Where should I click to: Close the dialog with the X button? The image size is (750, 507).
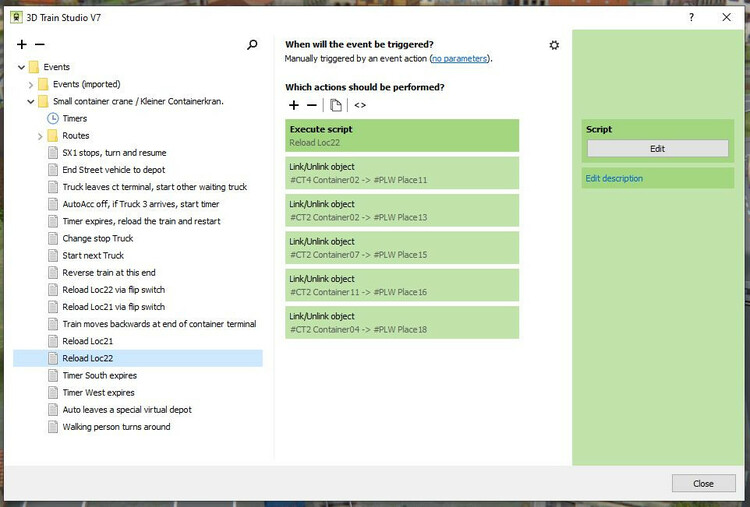point(727,18)
